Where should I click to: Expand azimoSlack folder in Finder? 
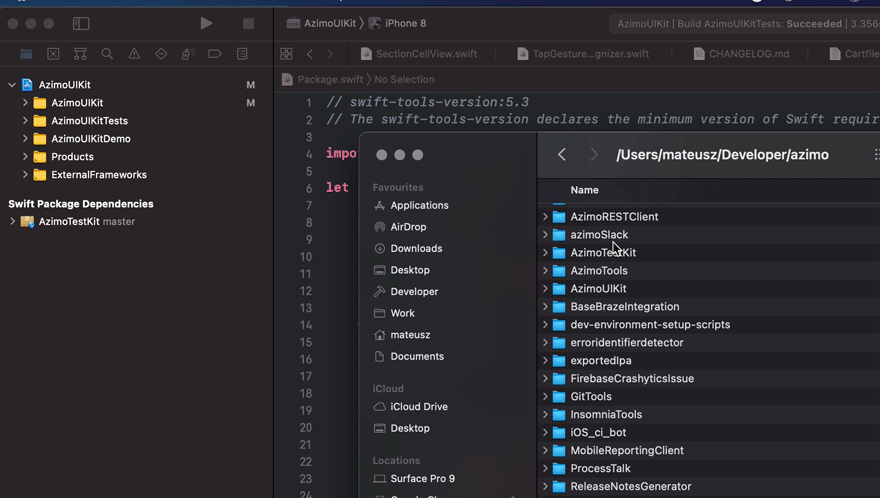pos(544,235)
